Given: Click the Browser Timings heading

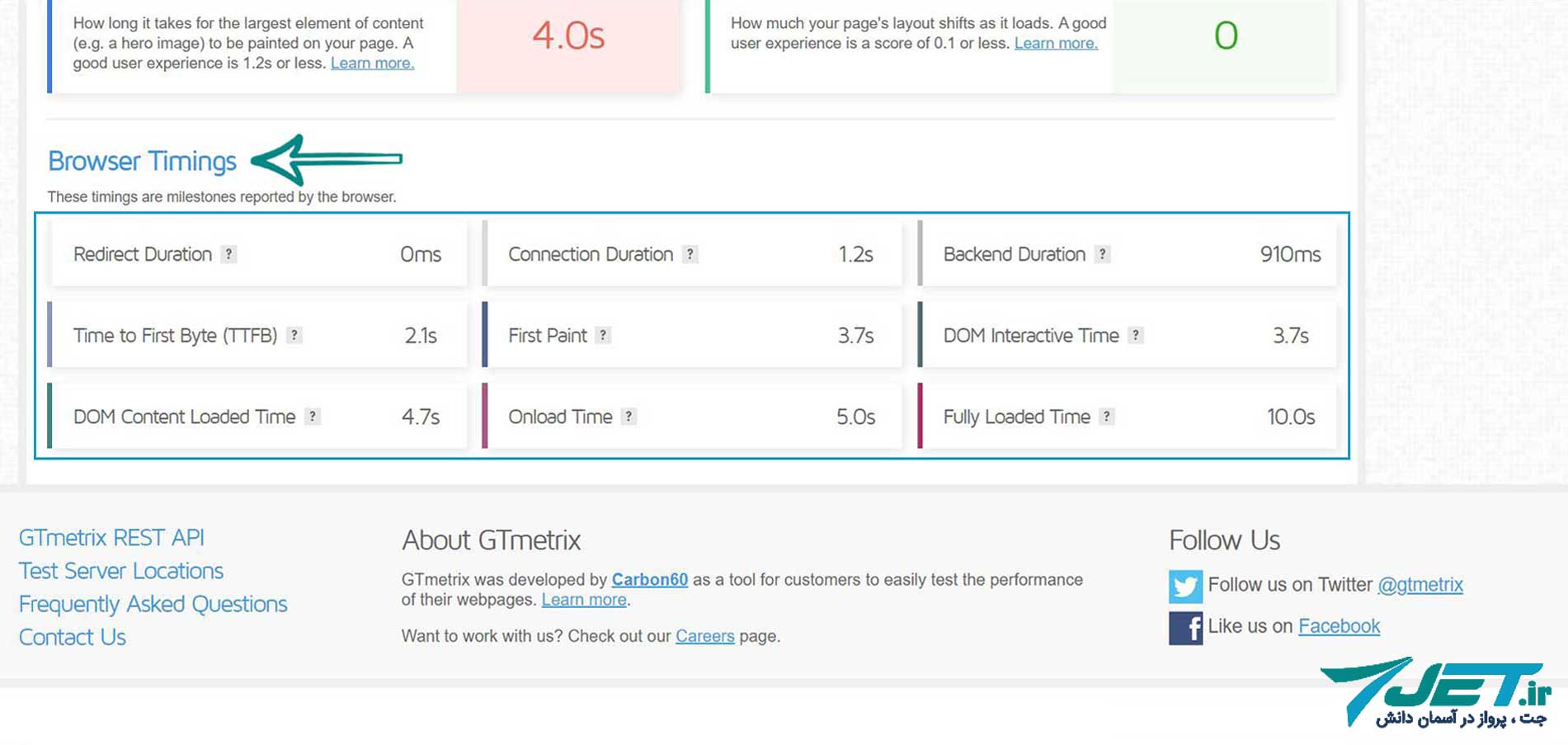Looking at the screenshot, I should [142, 161].
